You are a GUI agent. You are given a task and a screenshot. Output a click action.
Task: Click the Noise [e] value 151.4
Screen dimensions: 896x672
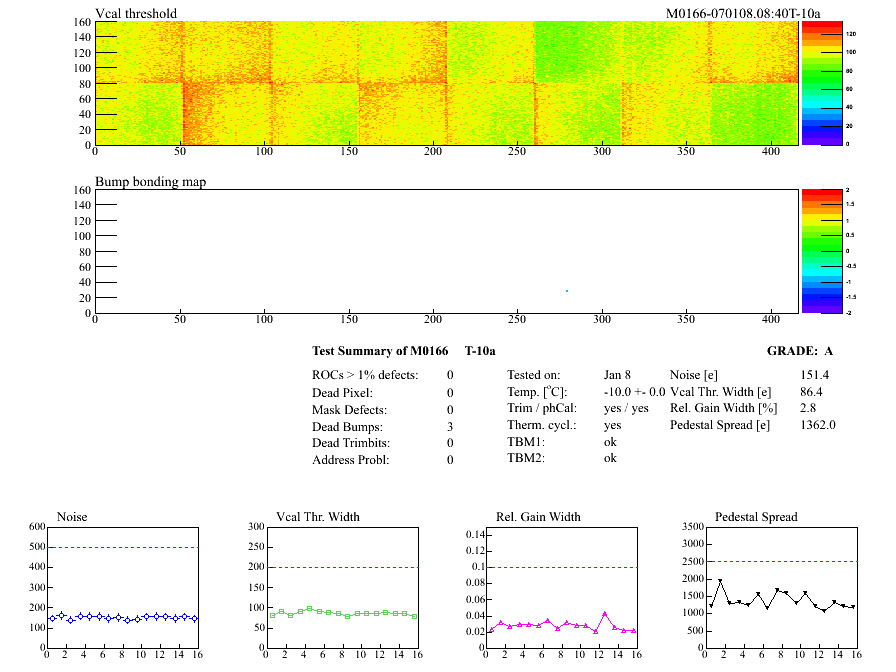tap(814, 375)
